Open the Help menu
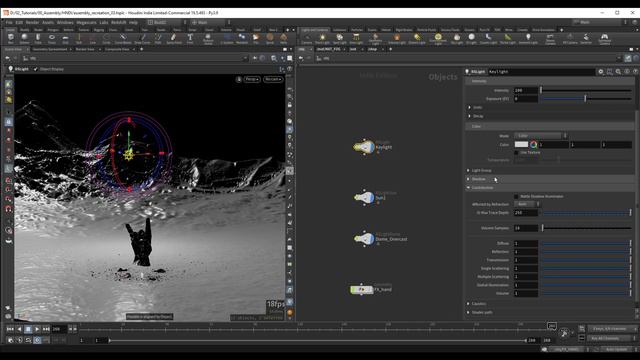This screenshot has width=640, height=360. pos(133,22)
